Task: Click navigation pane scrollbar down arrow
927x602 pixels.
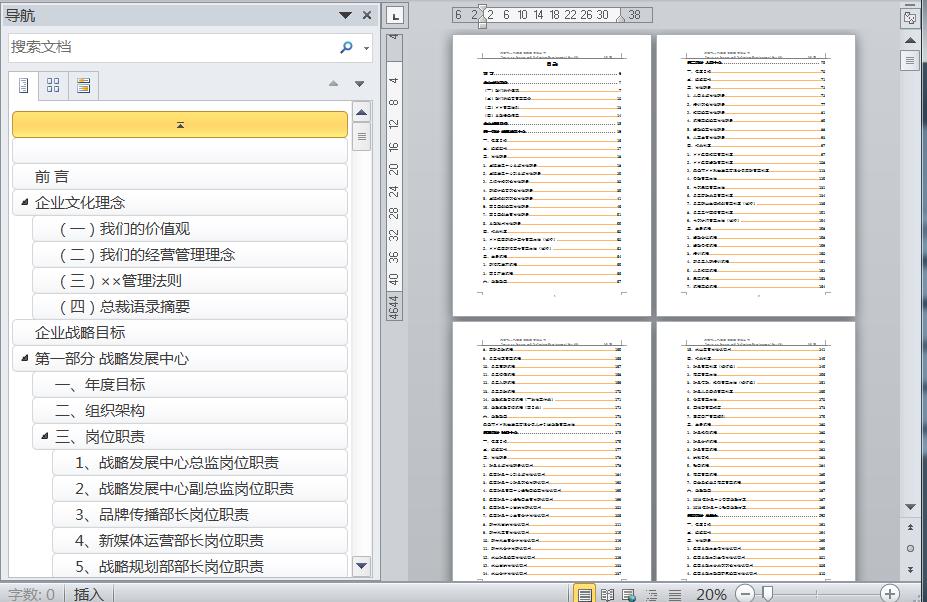Action: coord(361,566)
